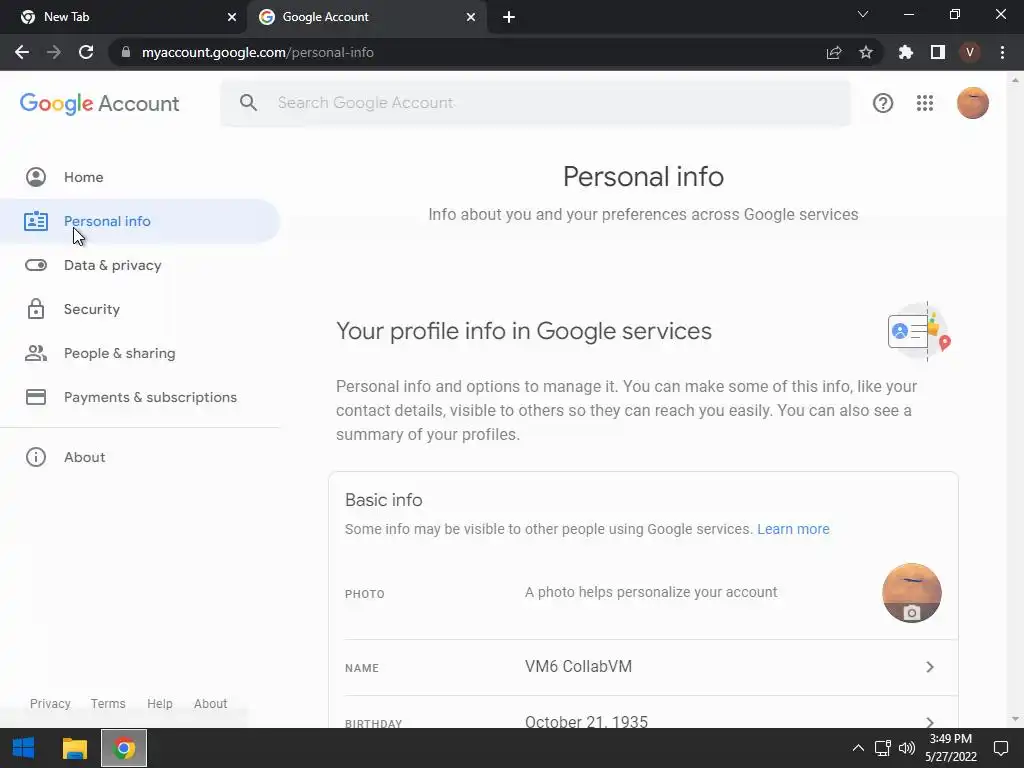Click the browser forward arrow

point(54,52)
